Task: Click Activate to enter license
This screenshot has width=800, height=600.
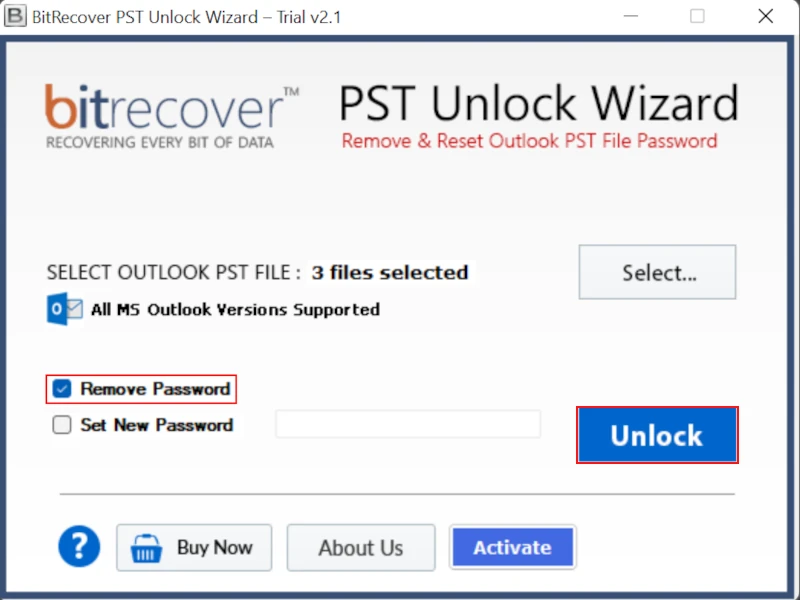Action: click(513, 547)
